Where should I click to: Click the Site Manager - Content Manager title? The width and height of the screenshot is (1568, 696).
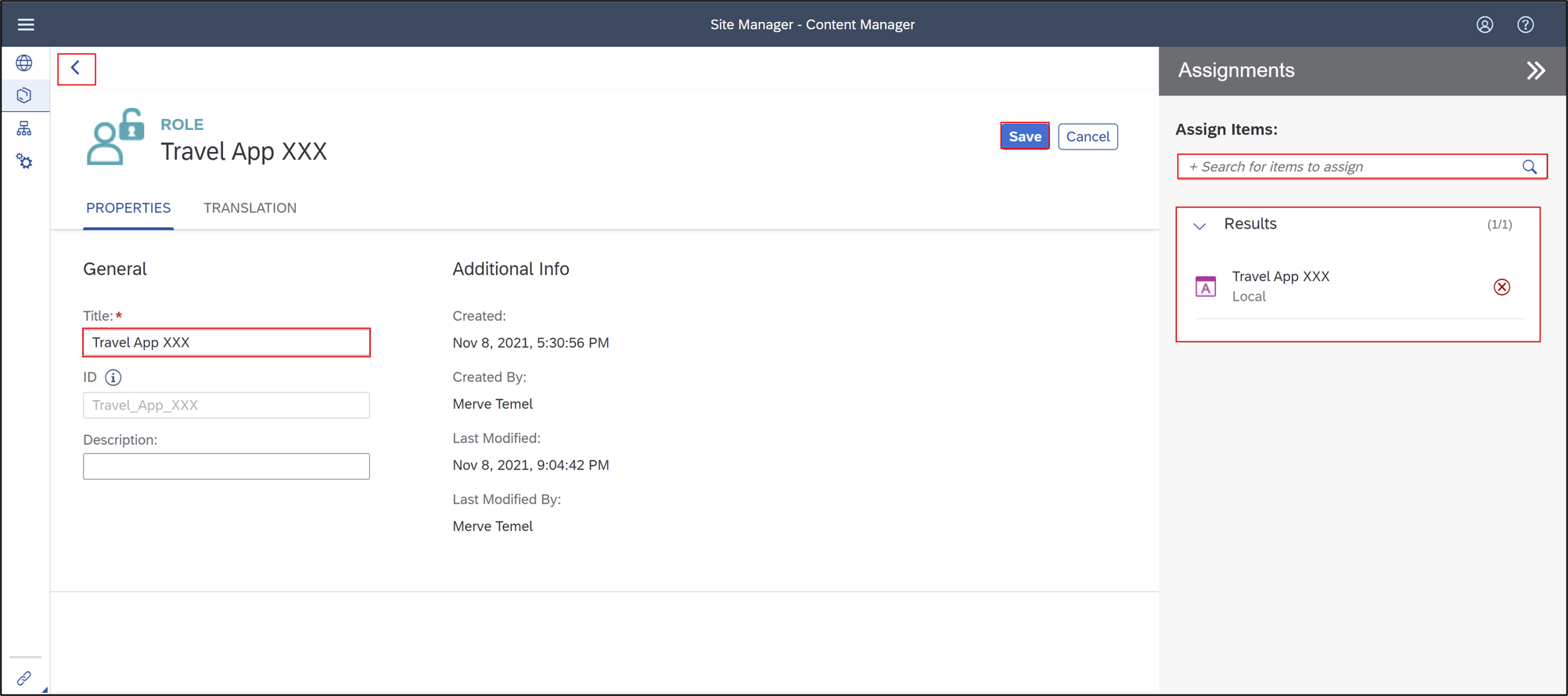(812, 24)
